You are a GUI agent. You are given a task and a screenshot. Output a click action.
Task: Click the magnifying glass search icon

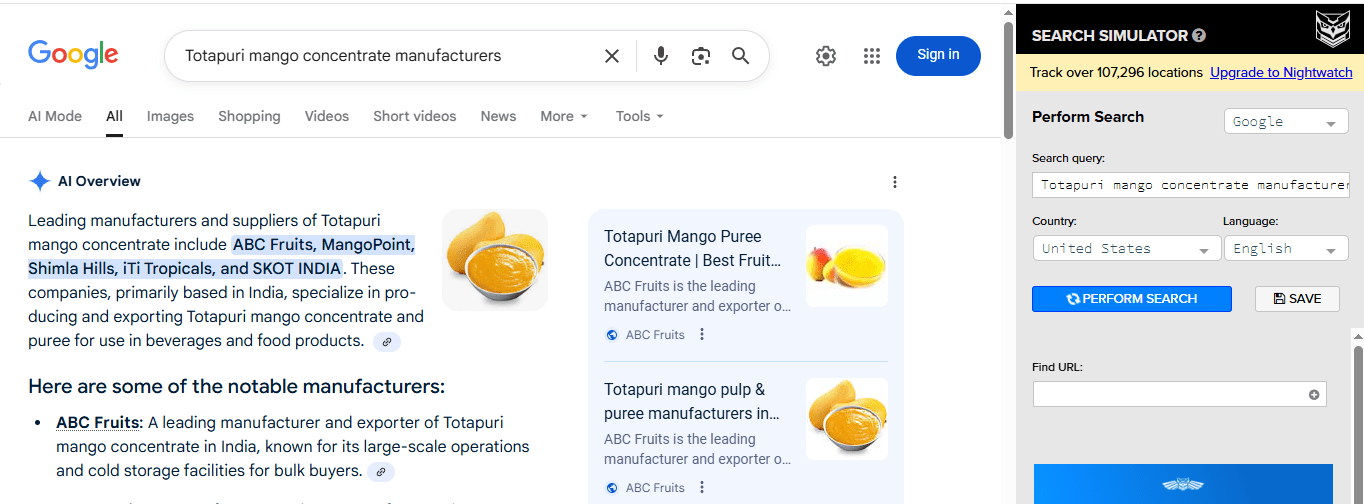740,56
